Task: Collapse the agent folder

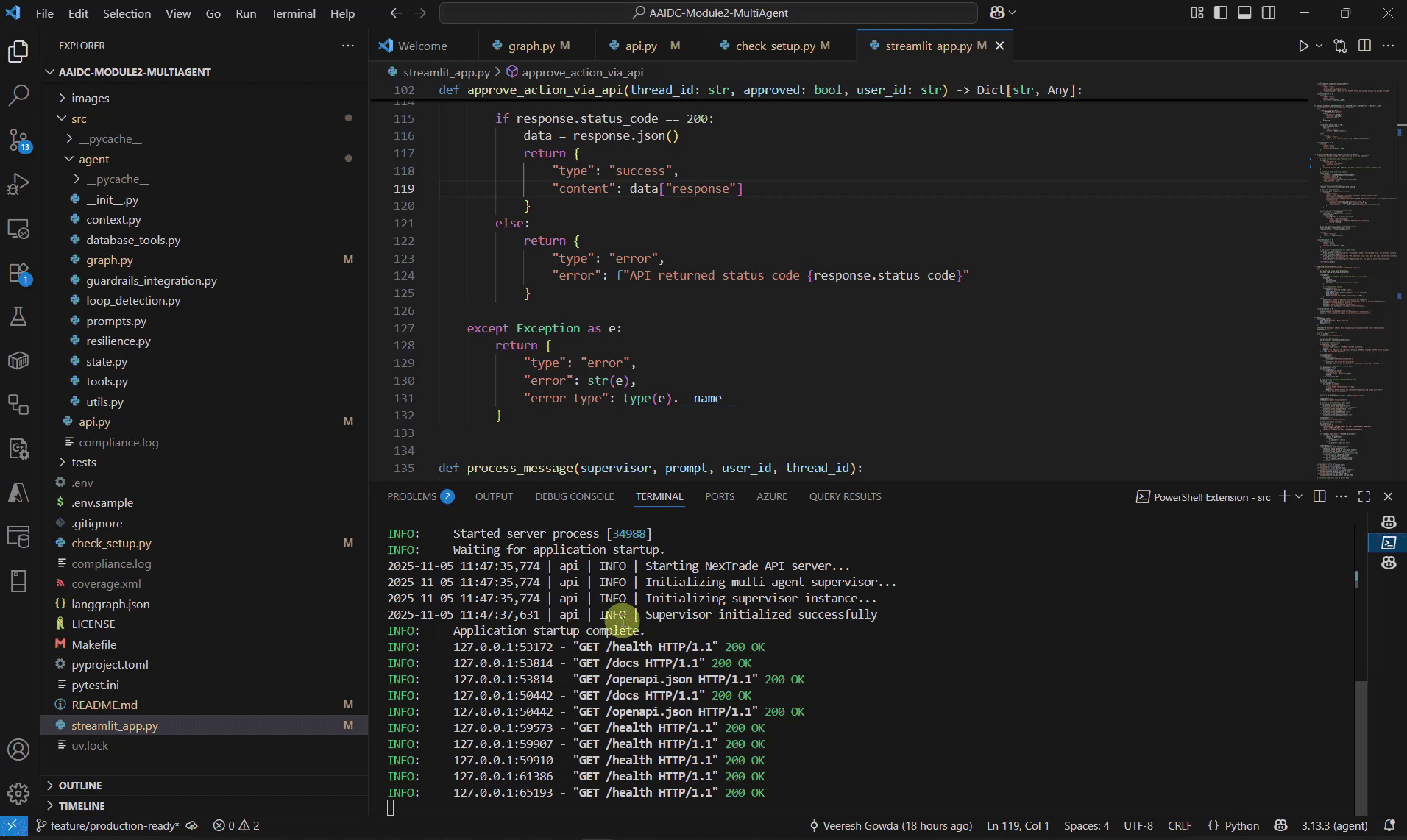Action: [93, 159]
